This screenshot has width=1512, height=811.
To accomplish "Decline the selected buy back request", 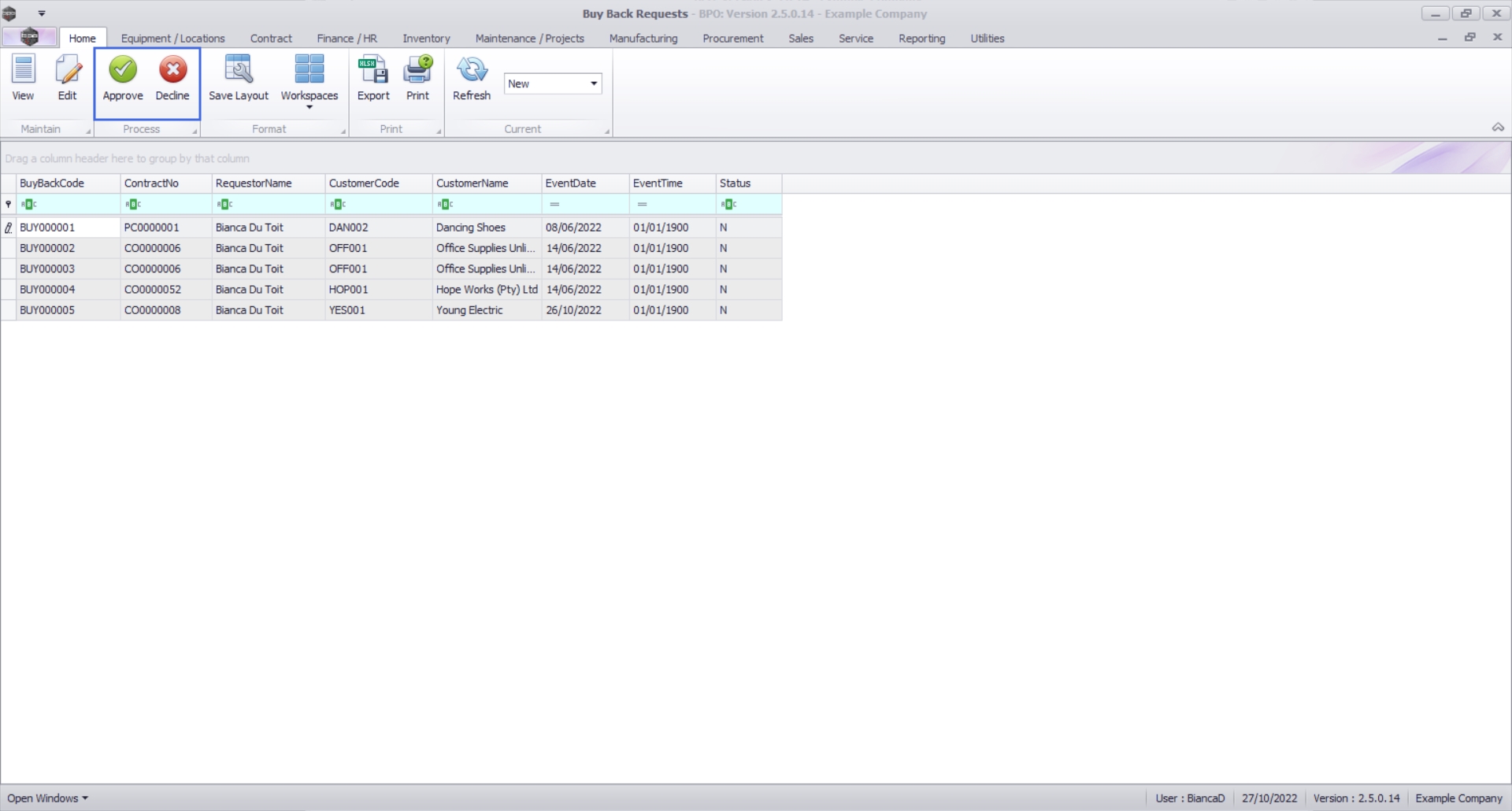I will (x=172, y=78).
